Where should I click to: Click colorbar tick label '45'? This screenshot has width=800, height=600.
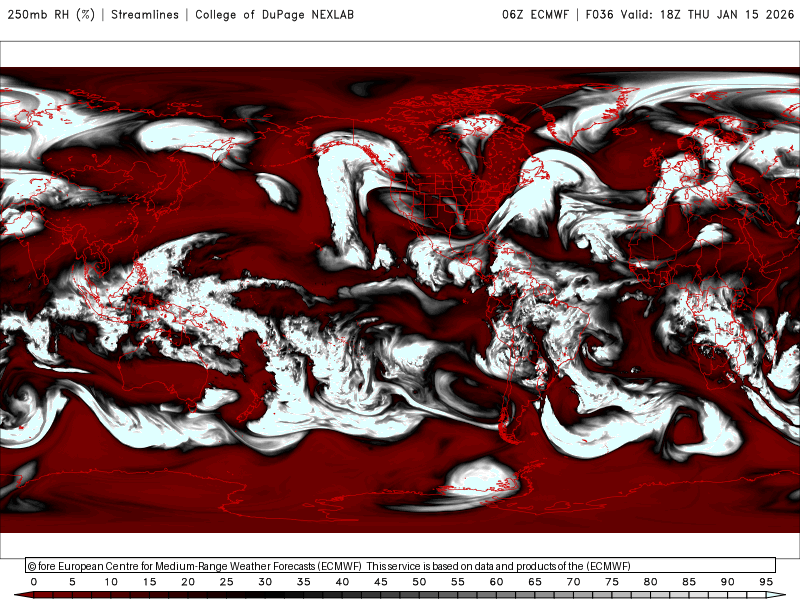click(381, 582)
